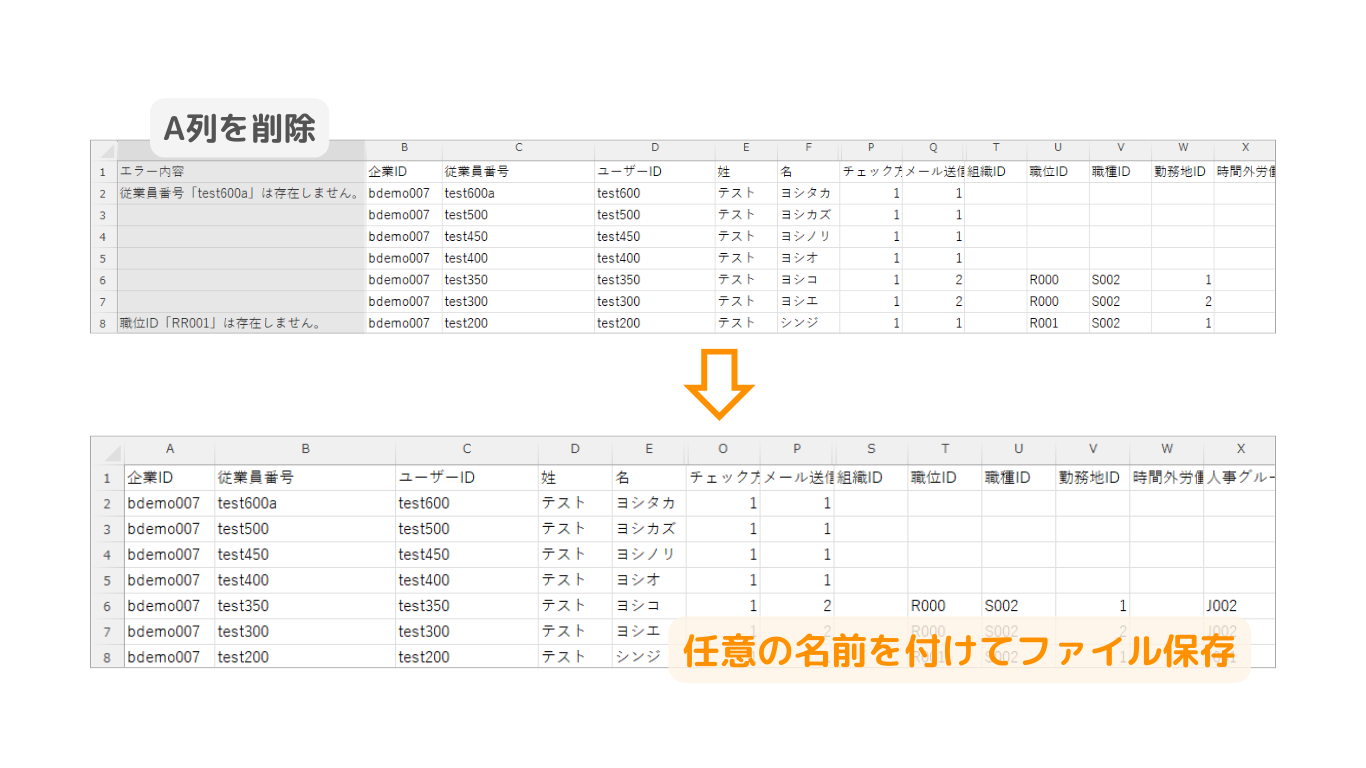Click the 'エラー内容' header cell
The height and width of the screenshot is (768, 1366).
240,171
